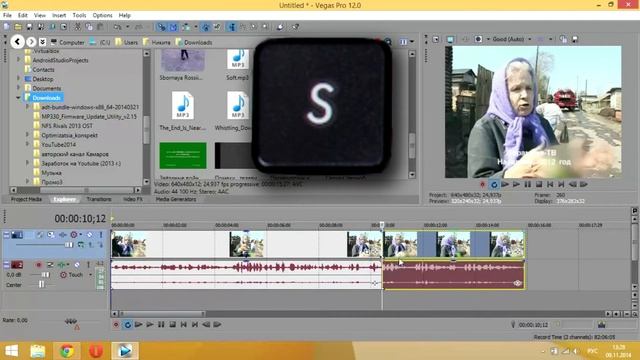Image resolution: width=640 pixels, height=360 pixels.
Task: Toggle Mute on video track 1
Action: (89, 235)
